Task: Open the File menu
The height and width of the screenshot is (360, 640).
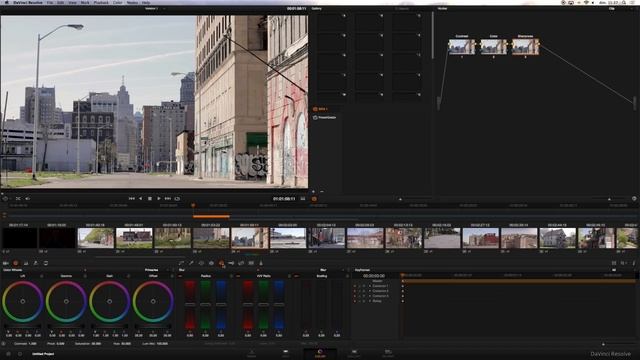Action: [50, 2]
